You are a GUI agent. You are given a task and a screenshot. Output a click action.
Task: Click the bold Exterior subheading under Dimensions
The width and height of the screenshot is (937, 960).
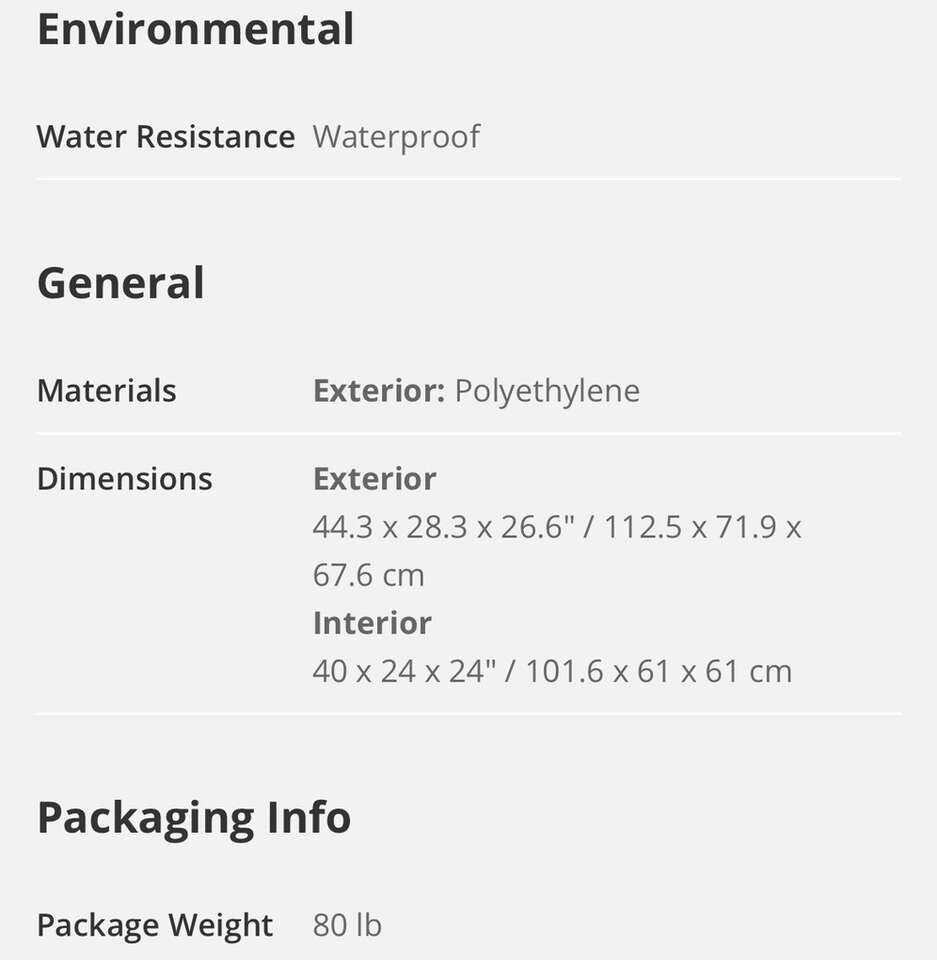point(374,479)
